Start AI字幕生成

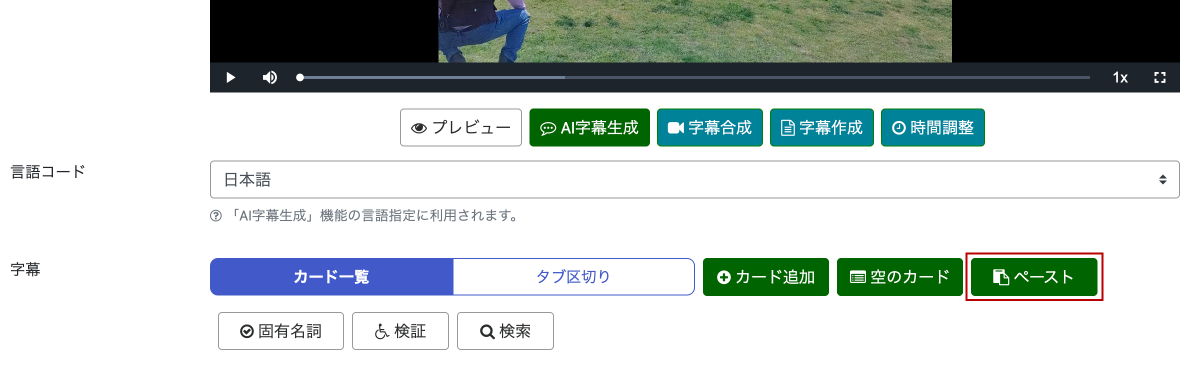pos(590,127)
